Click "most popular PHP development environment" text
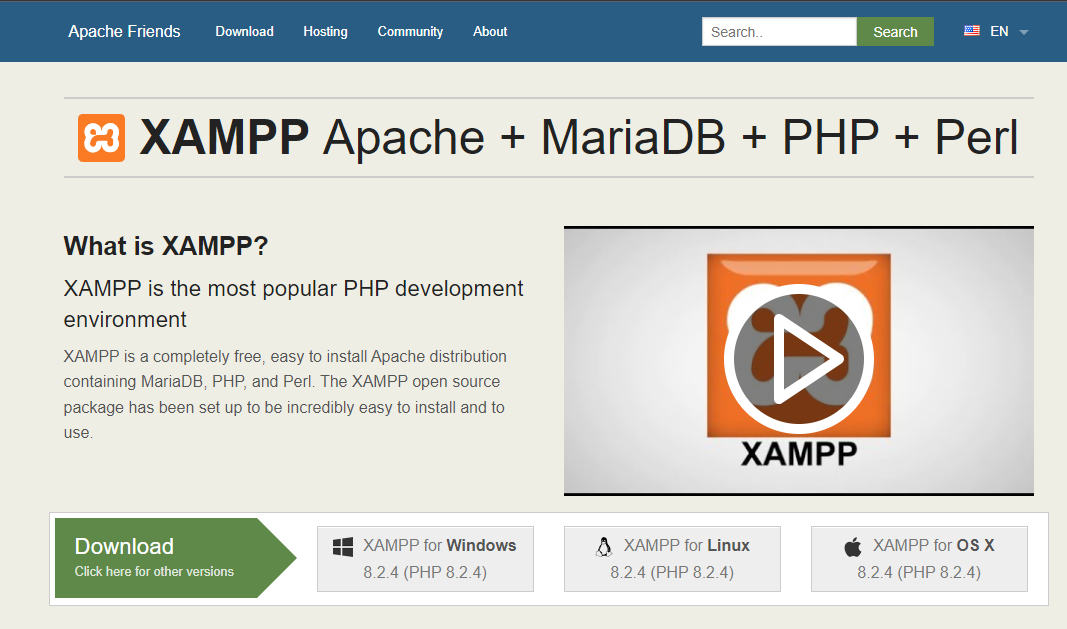 pyautogui.click(x=293, y=304)
